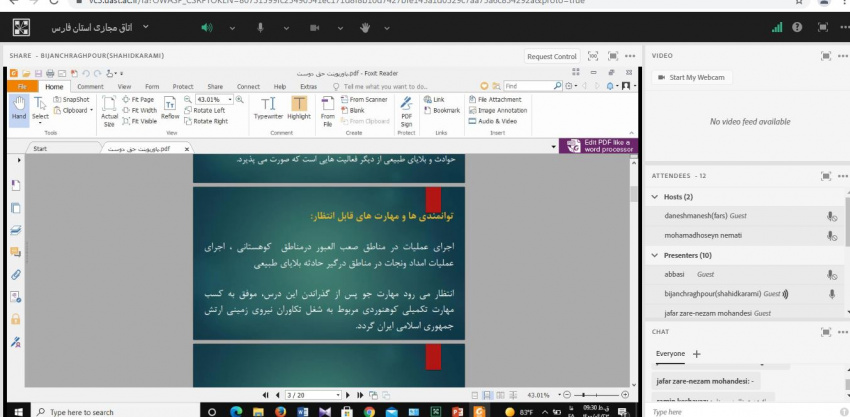Click the Request Control button
850x417 pixels.
[552, 56]
